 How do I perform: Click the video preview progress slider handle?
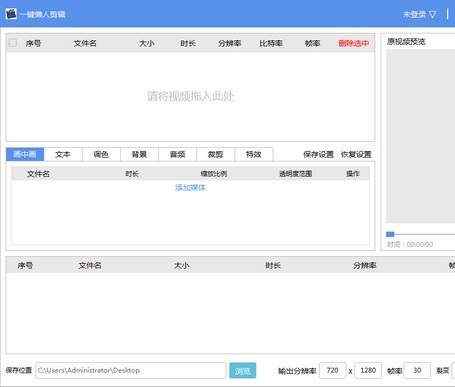click(390, 234)
